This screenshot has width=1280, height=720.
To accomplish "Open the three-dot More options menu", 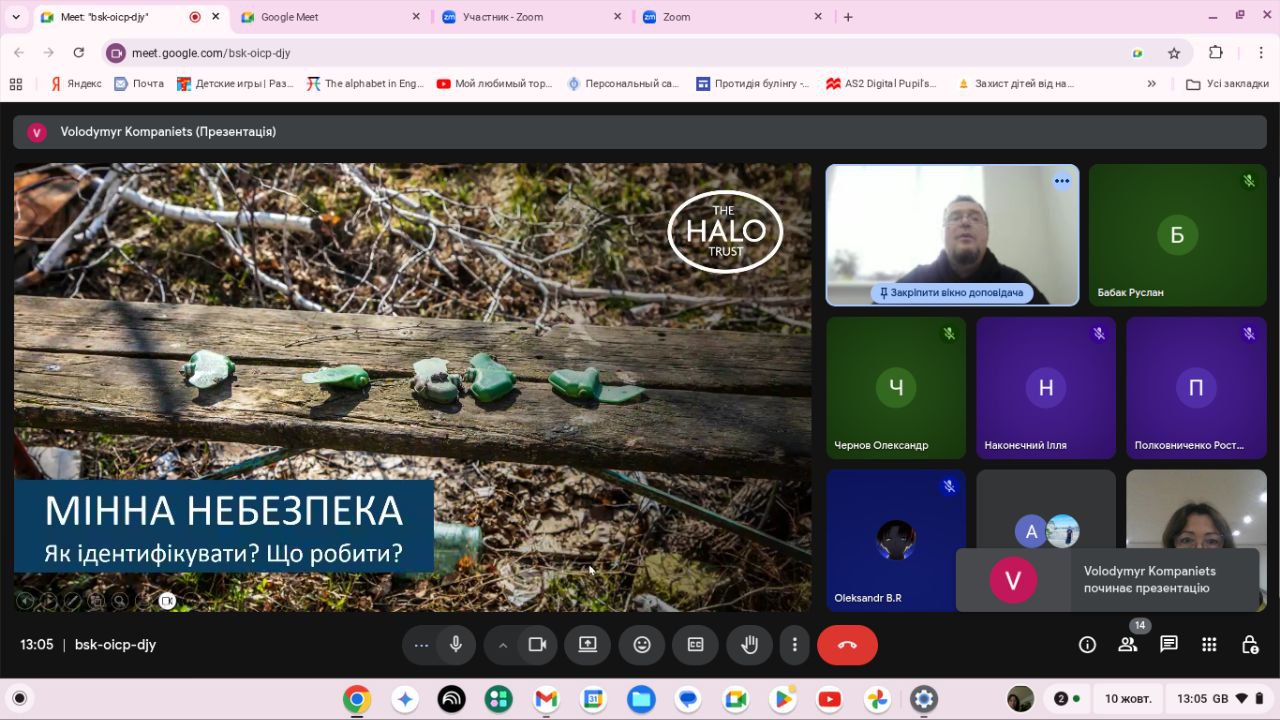I will click(794, 645).
